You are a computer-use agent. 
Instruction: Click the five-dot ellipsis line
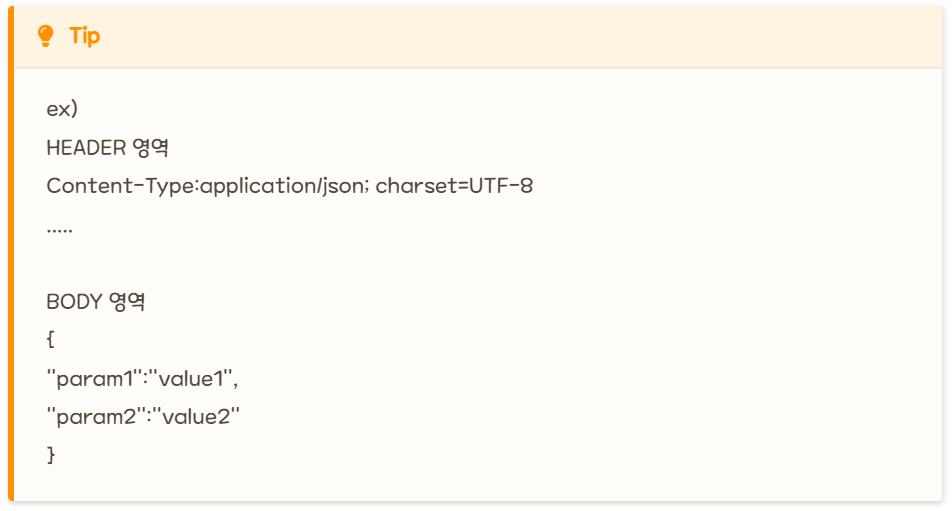pos(60,230)
